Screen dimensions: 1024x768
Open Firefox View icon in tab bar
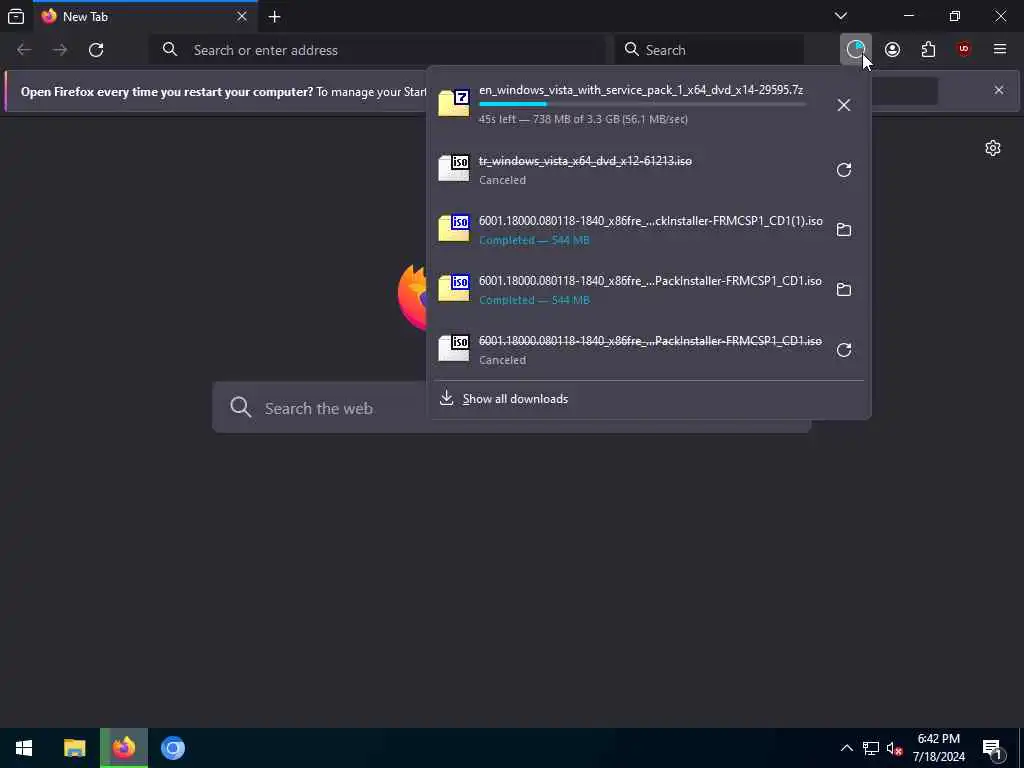tap(16, 16)
